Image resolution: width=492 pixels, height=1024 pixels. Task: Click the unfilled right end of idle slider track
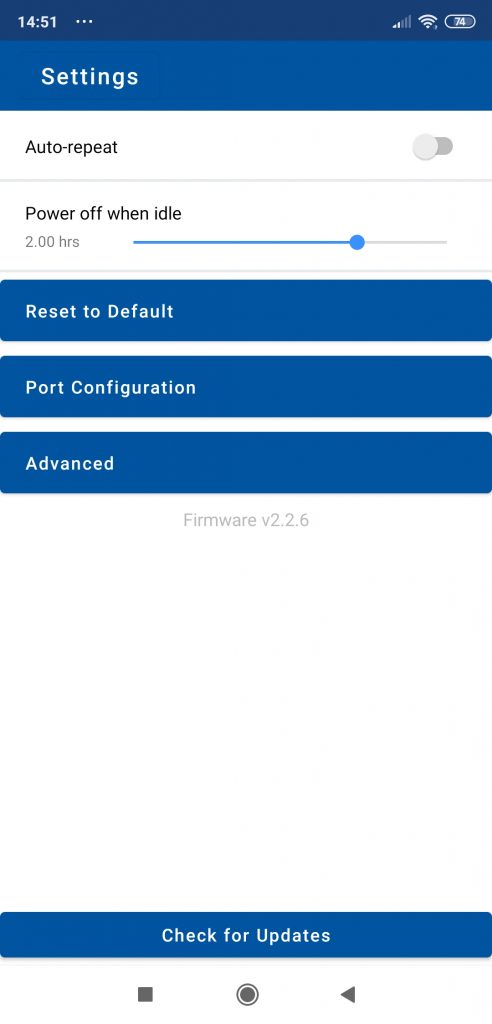(x=405, y=242)
